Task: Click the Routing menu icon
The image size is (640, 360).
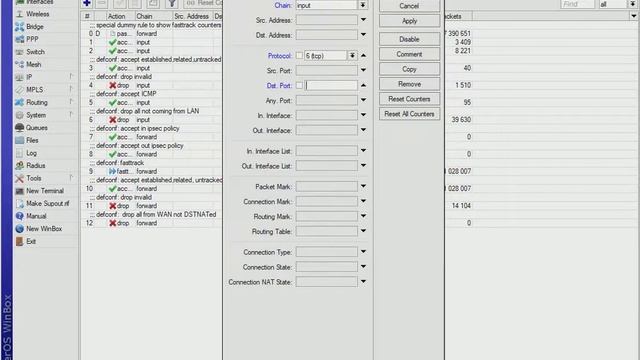Action: pos(19,102)
